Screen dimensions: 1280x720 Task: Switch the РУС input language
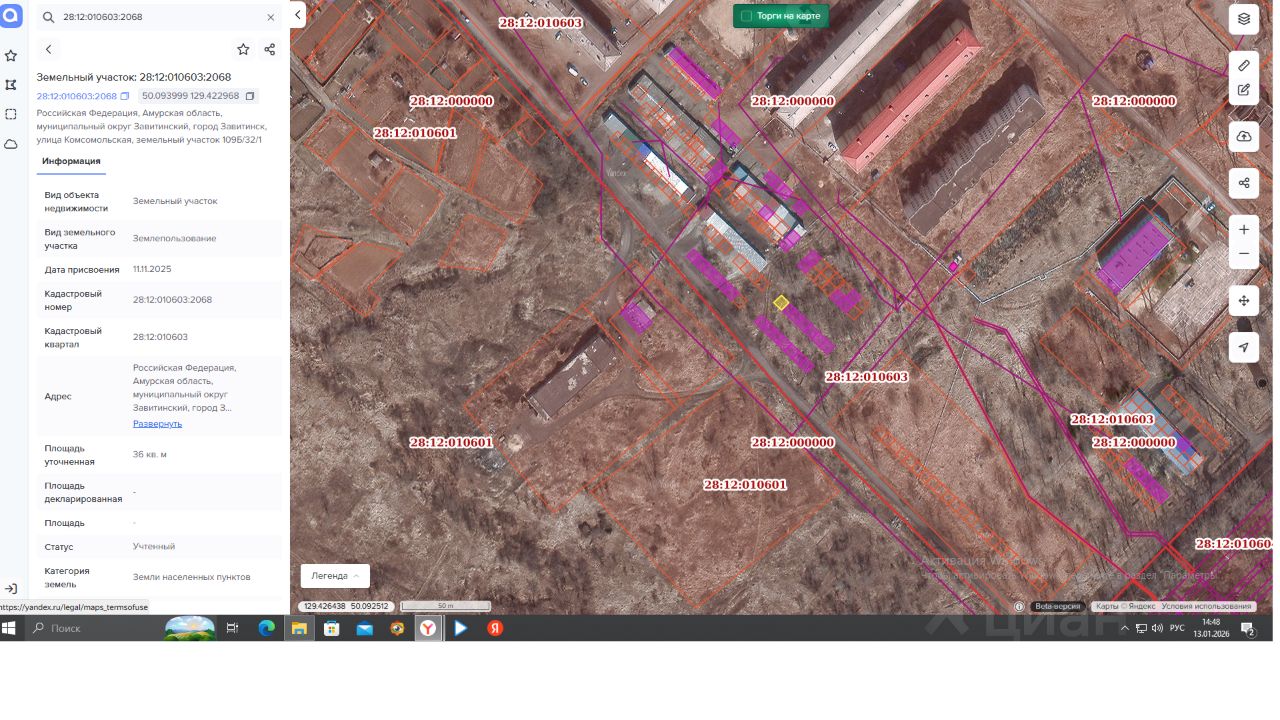(x=1177, y=628)
